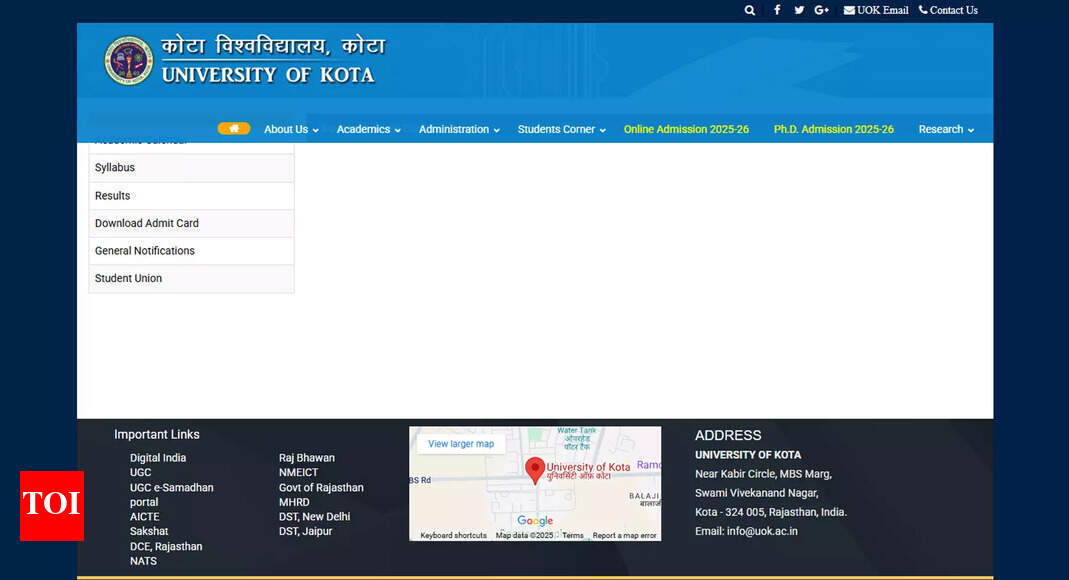Click Near Kabir Circle, MBS Marg address line
The height and width of the screenshot is (580, 1069).
click(x=764, y=474)
